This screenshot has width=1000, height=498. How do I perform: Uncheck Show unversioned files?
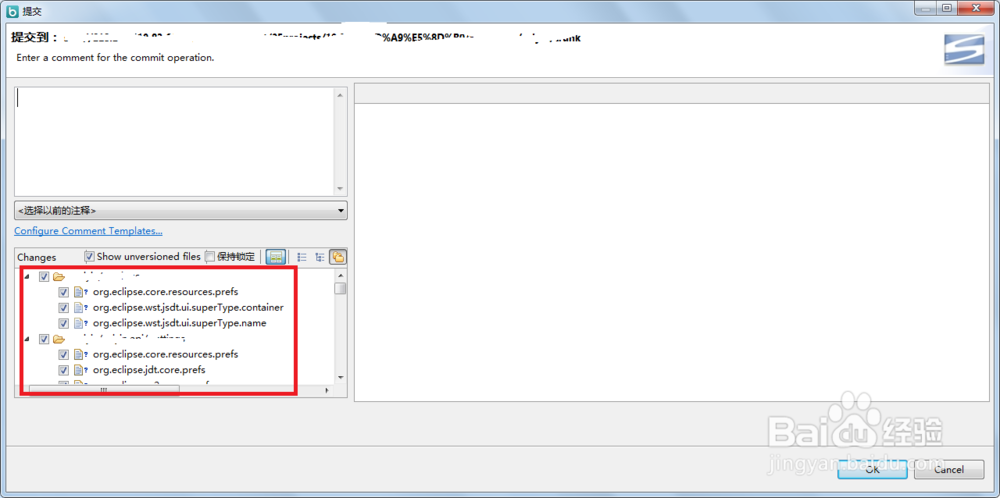[90, 256]
